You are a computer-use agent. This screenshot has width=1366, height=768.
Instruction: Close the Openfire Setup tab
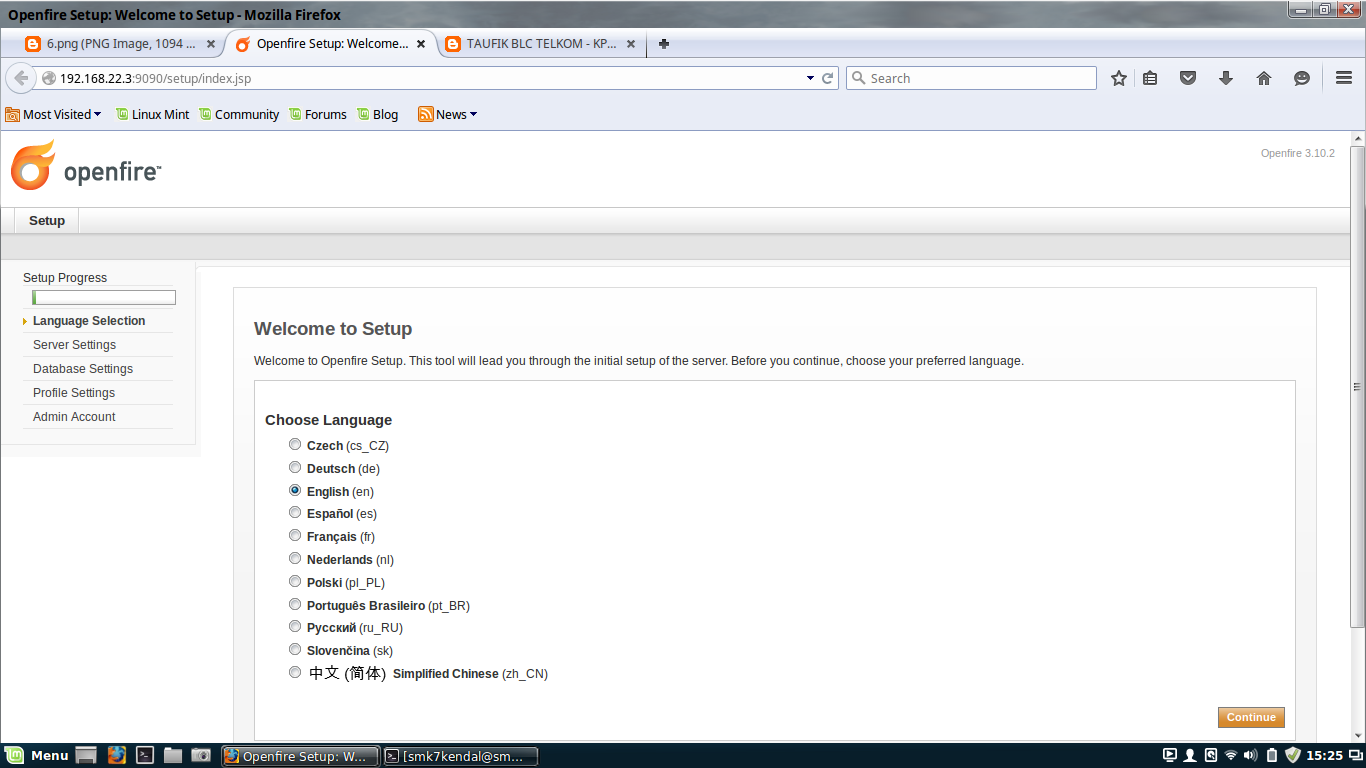click(421, 44)
